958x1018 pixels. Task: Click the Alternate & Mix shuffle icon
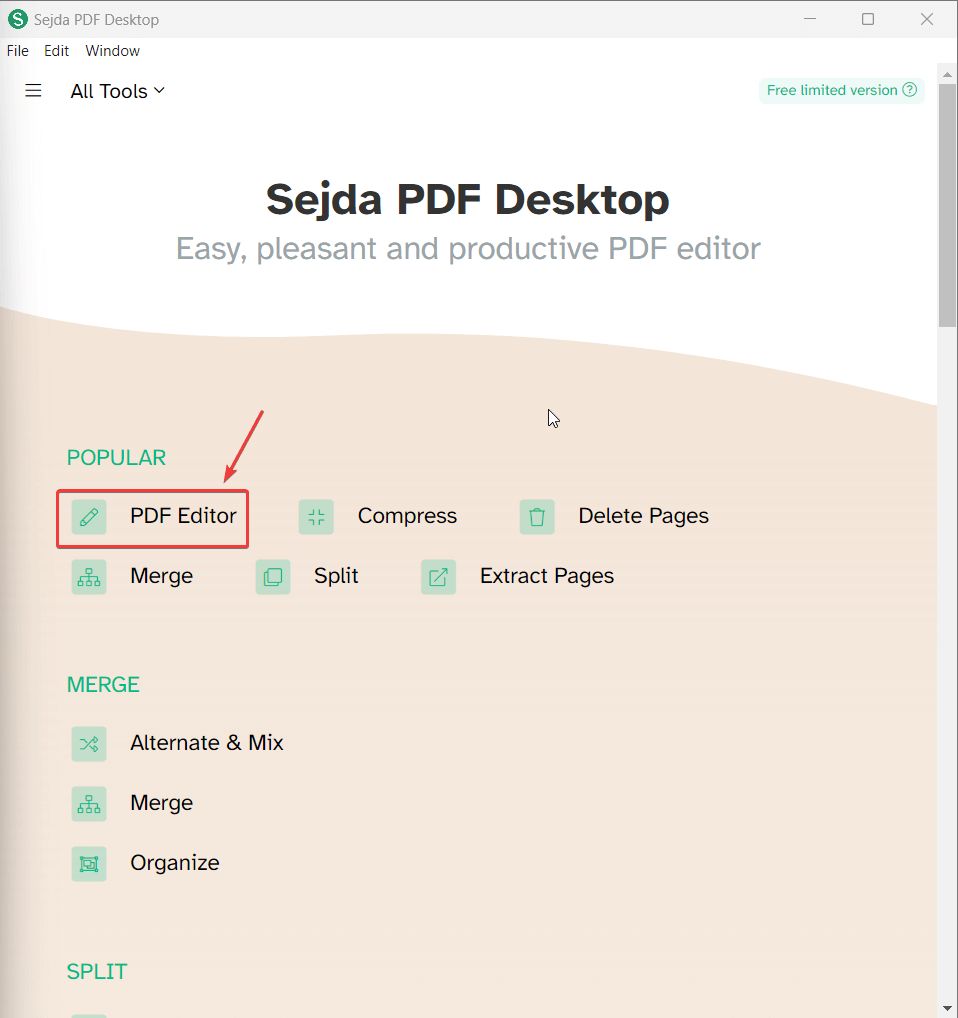[89, 743]
